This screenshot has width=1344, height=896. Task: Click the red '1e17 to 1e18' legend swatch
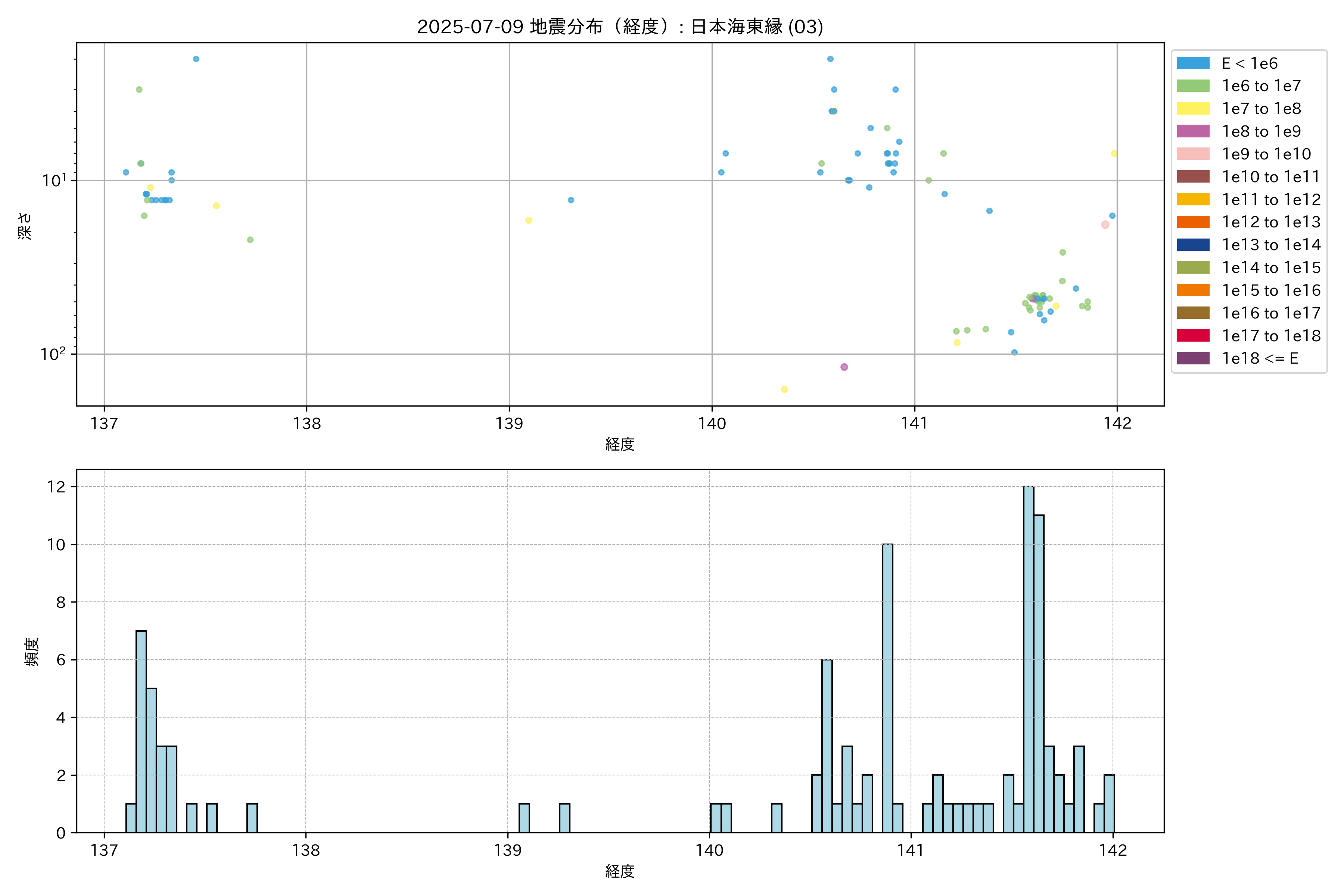pos(1192,335)
